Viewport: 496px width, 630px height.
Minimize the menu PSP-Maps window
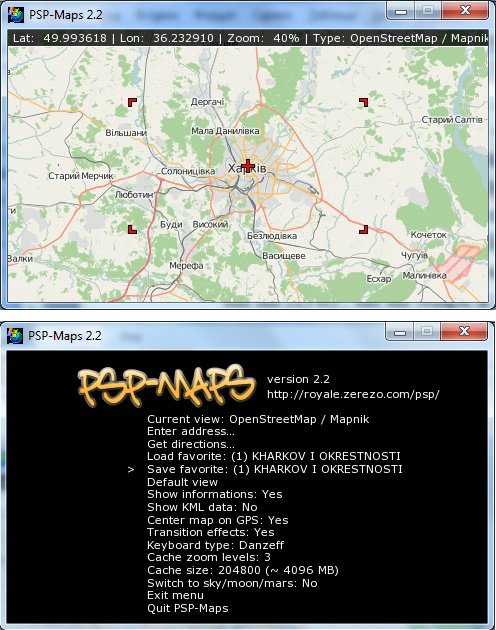[400, 332]
